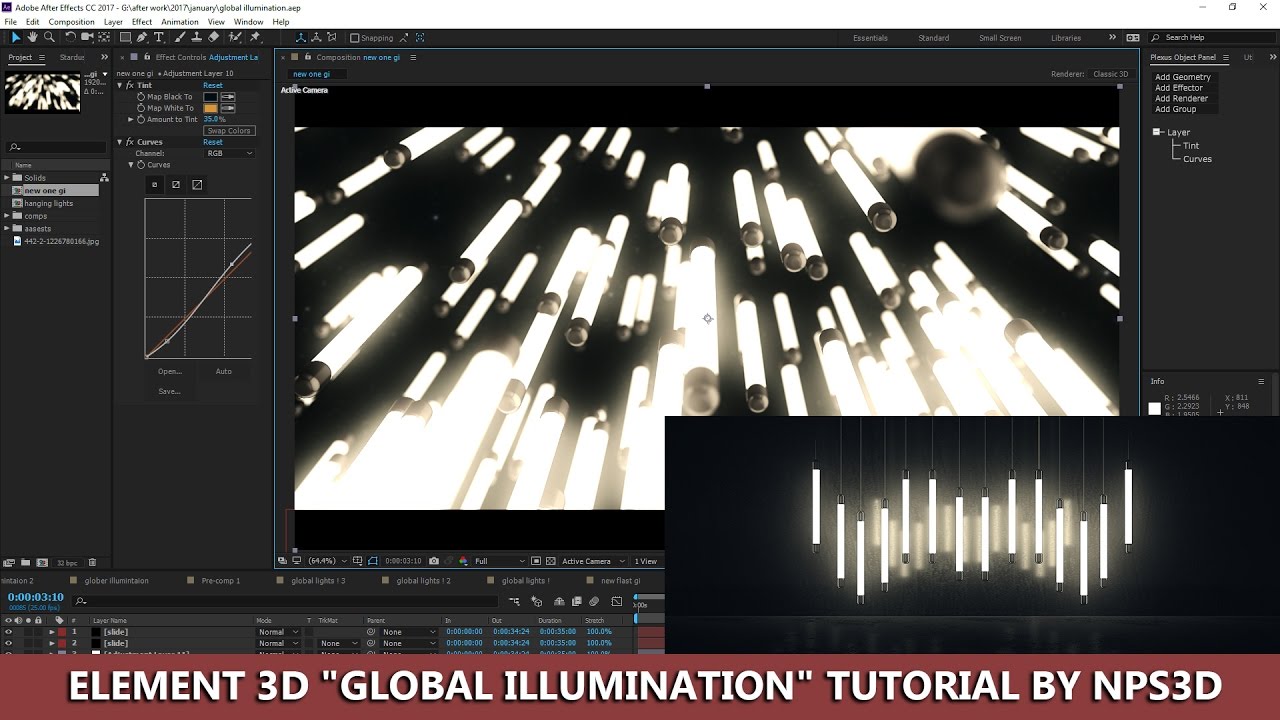The width and height of the screenshot is (1280, 720).
Task: Select the Puppet Pin tool
Action: coord(256,37)
